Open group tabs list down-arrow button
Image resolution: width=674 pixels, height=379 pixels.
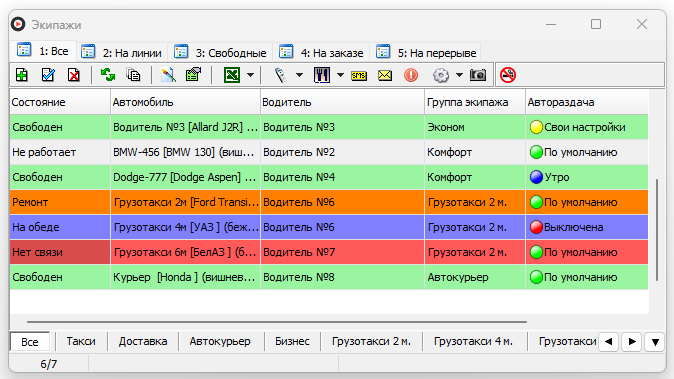click(x=655, y=342)
